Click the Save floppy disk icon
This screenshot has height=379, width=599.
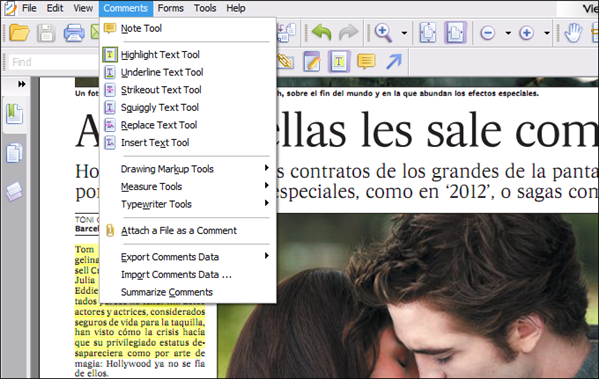click(x=46, y=33)
